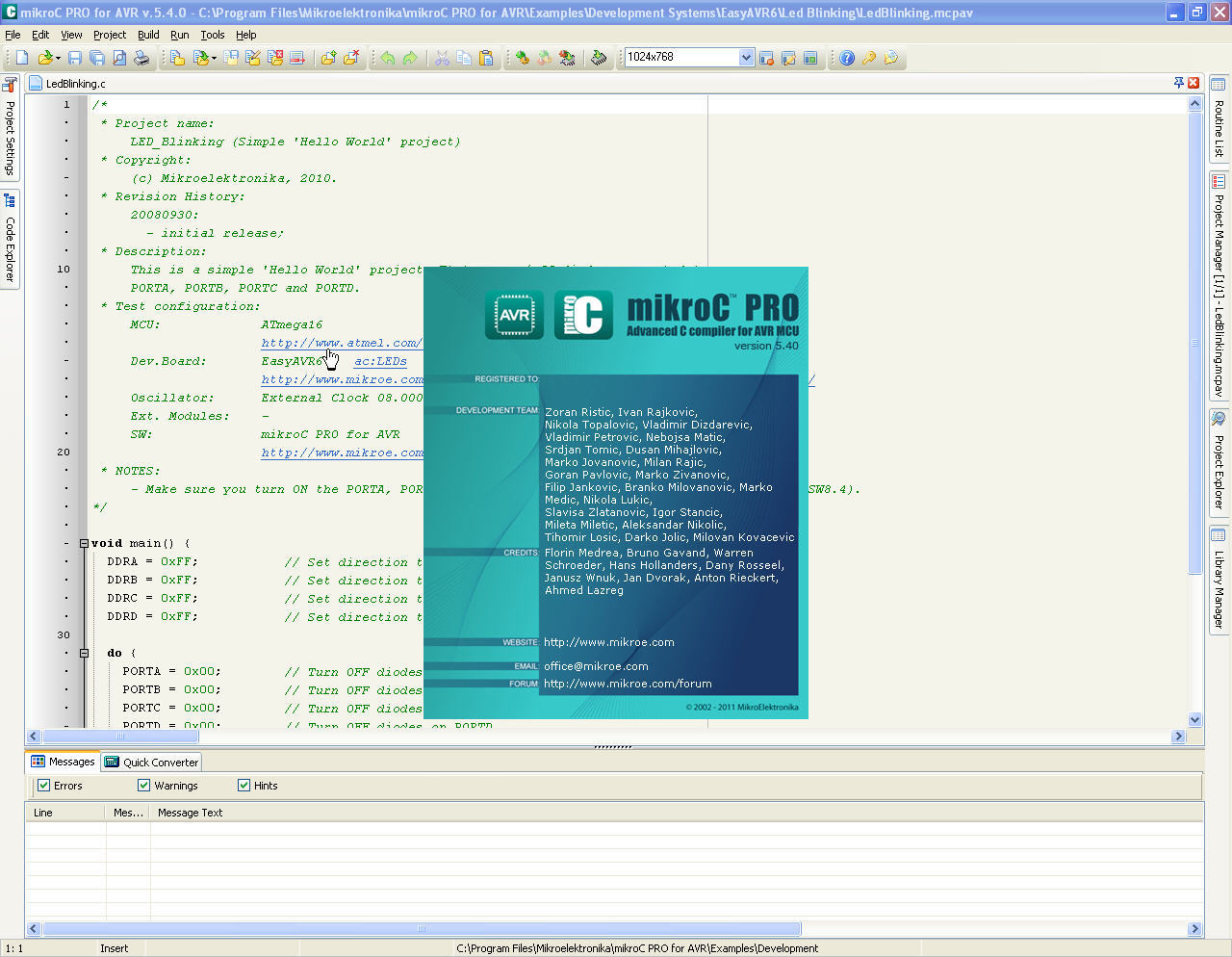Follow the http://www.atmel.com/ link in code

click(x=341, y=343)
